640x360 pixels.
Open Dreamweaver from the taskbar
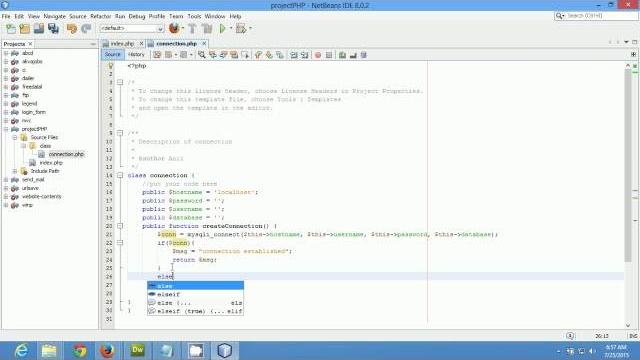[138, 351]
